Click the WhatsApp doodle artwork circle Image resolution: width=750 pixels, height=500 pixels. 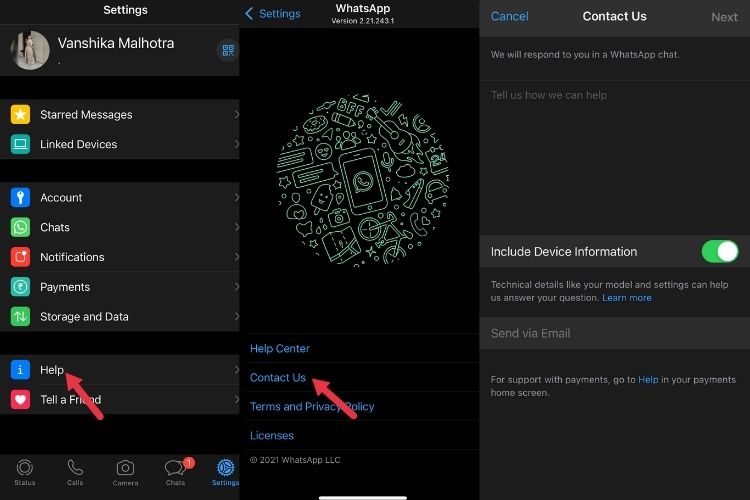tap(363, 180)
